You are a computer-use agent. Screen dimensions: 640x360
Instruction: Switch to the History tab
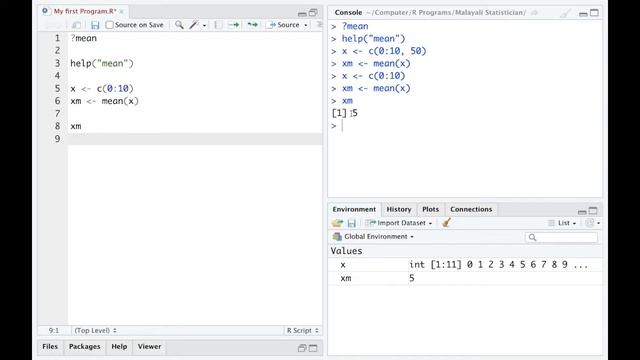click(x=399, y=209)
